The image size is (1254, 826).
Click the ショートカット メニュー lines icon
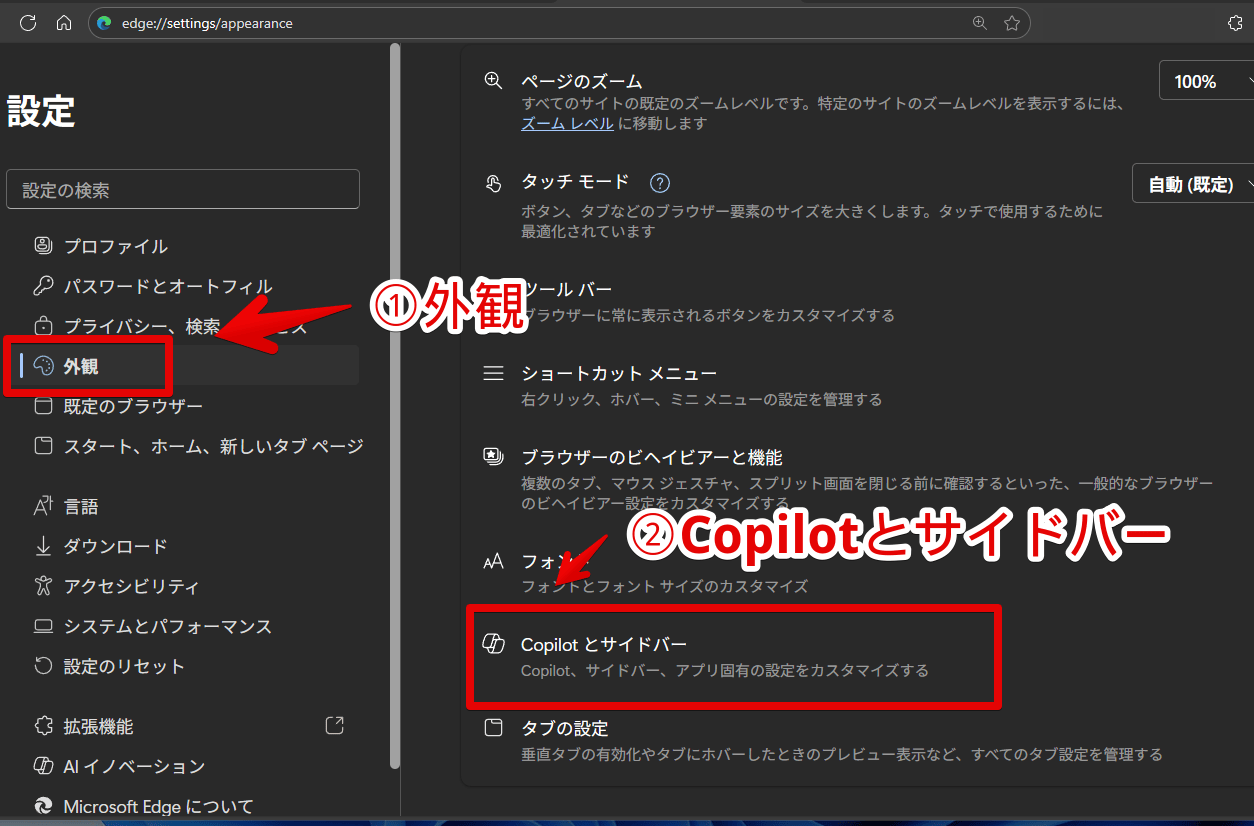(x=493, y=373)
